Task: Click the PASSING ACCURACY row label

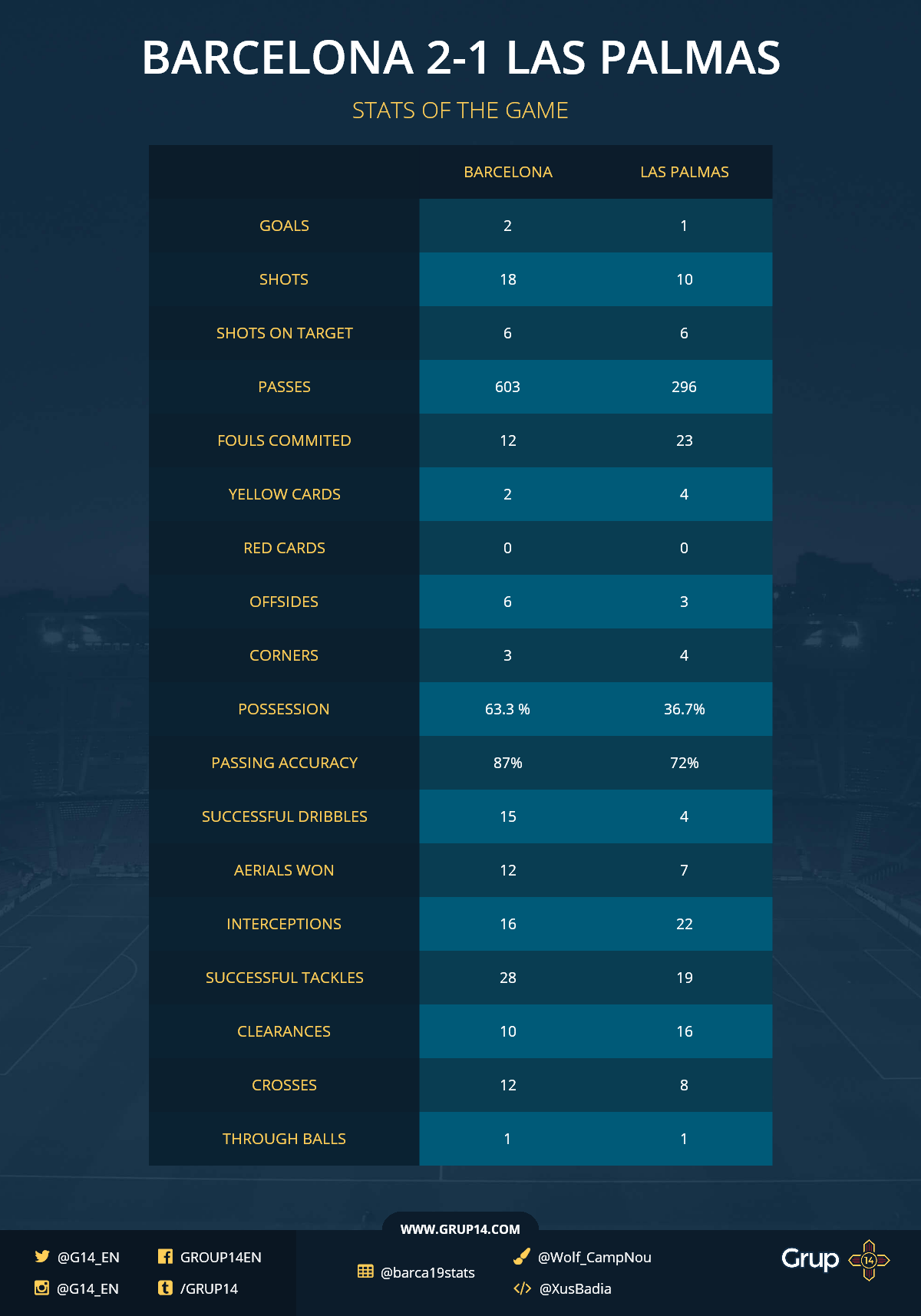Action: (x=285, y=763)
